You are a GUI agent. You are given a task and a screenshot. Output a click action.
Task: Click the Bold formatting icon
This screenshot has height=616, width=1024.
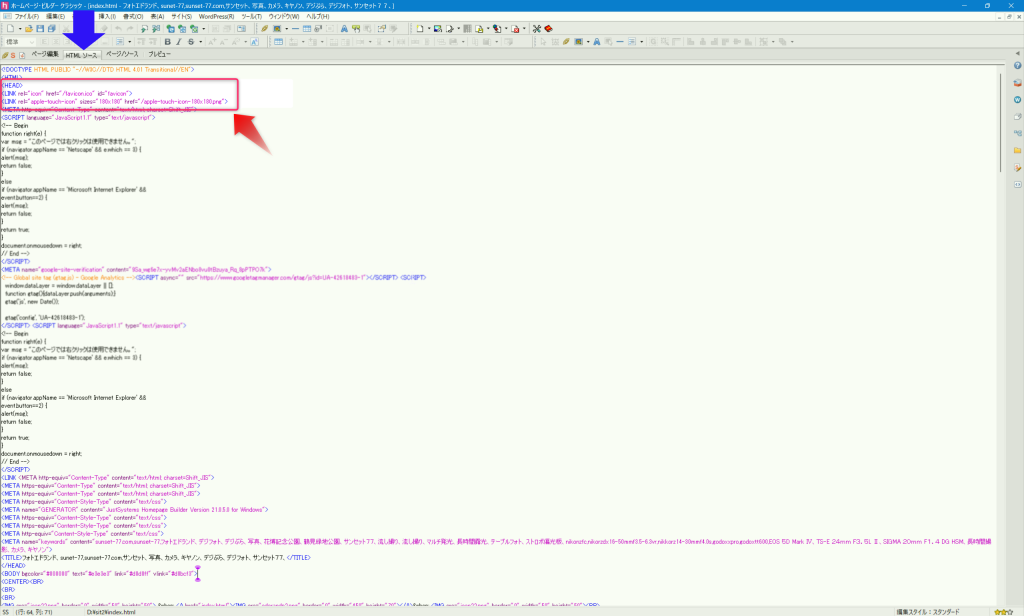[167, 42]
